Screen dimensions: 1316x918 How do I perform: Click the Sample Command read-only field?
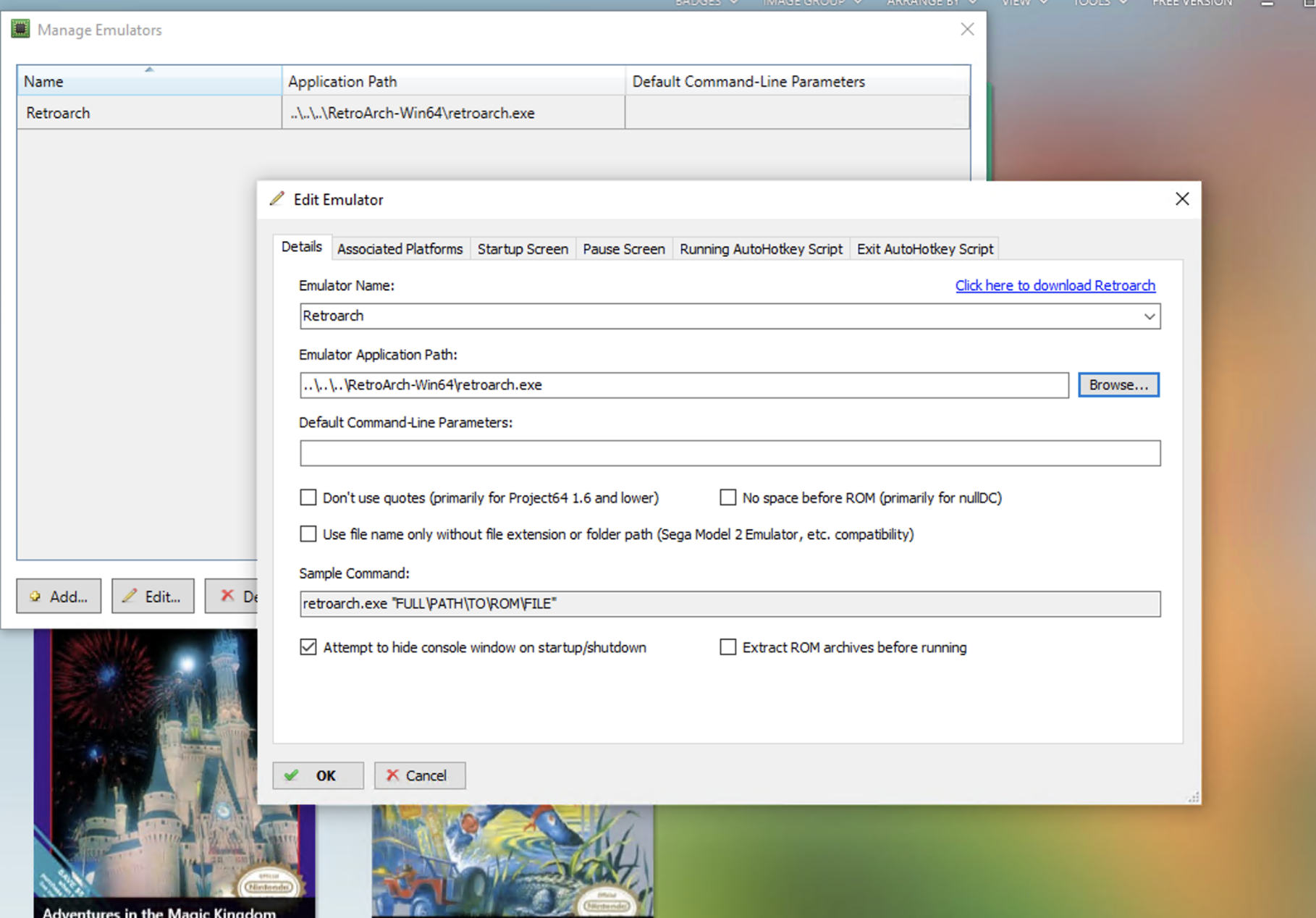(730, 604)
